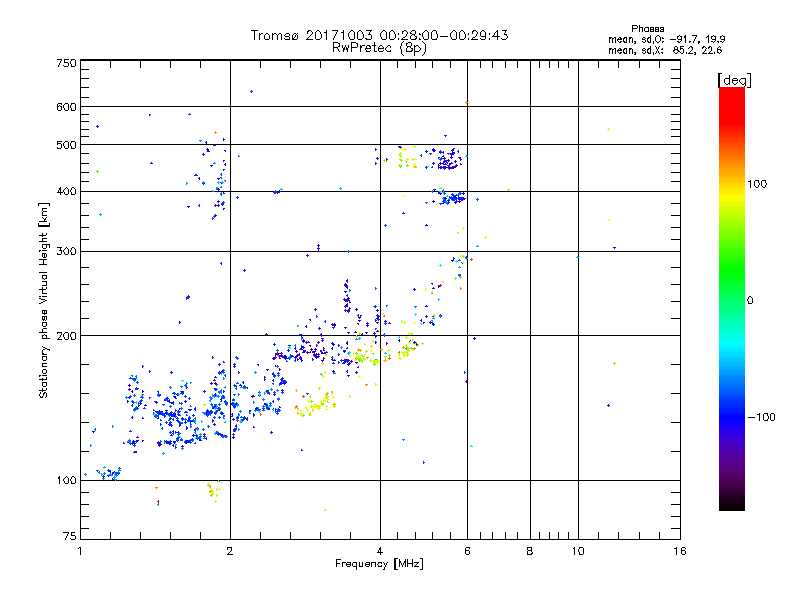Click the colorbar '-100' tick label
This screenshot has height=600, width=800.
(762, 417)
